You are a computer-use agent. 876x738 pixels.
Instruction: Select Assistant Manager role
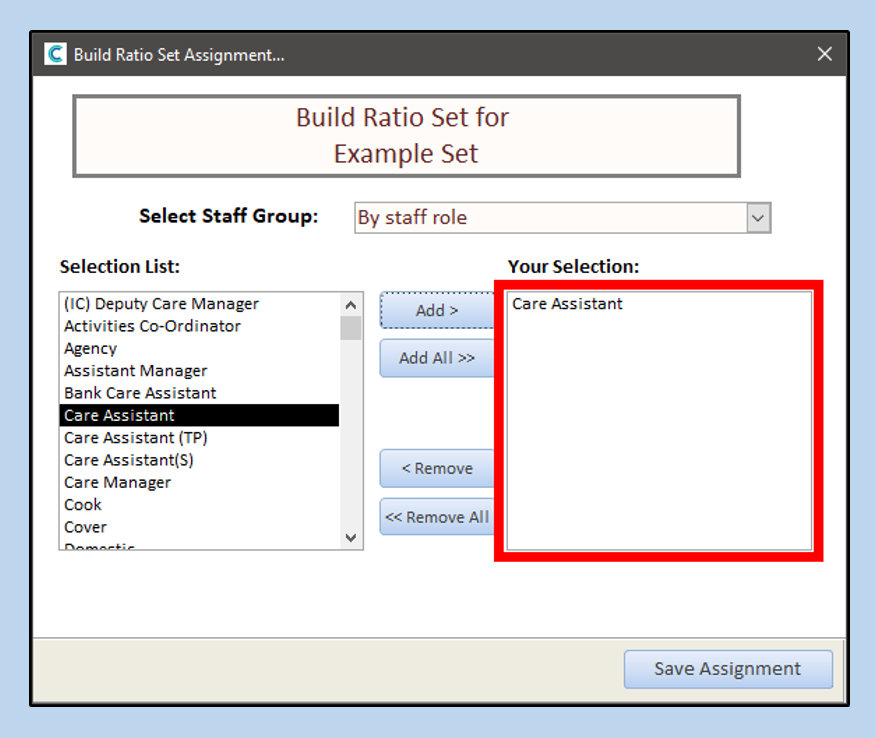tap(135, 371)
